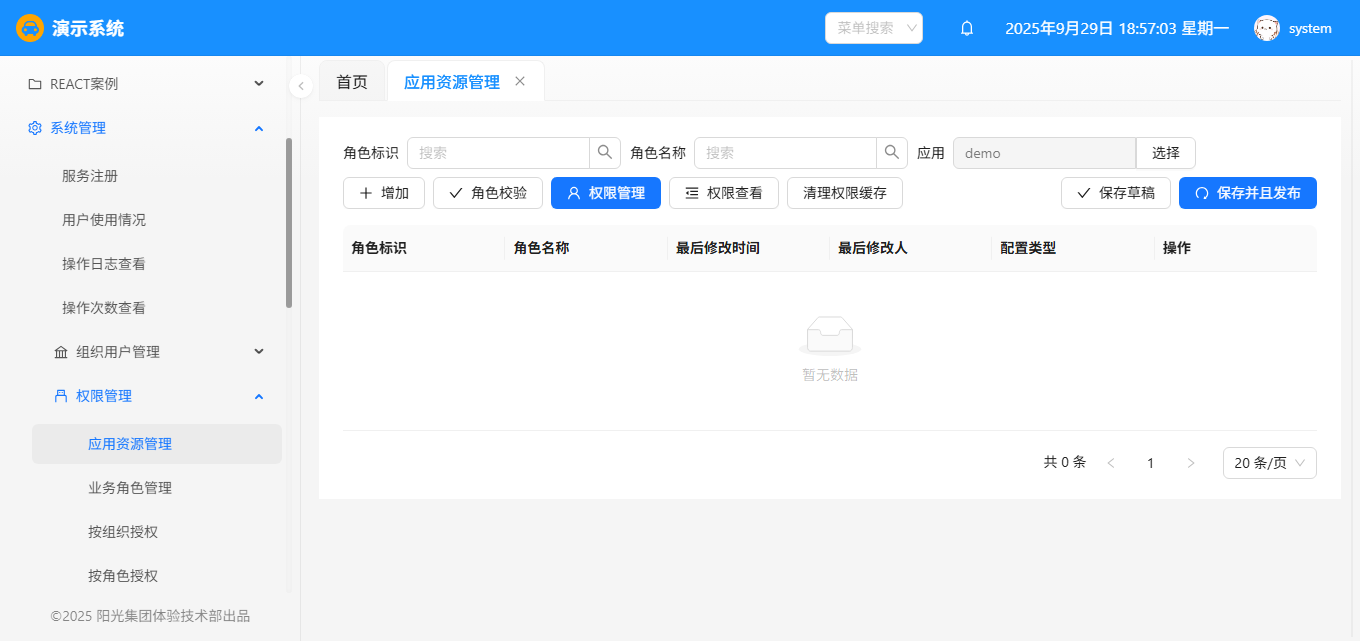Screen dimensions: 1360x641
Task: Close the 应用资源管理 tab
Action: coord(520,81)
